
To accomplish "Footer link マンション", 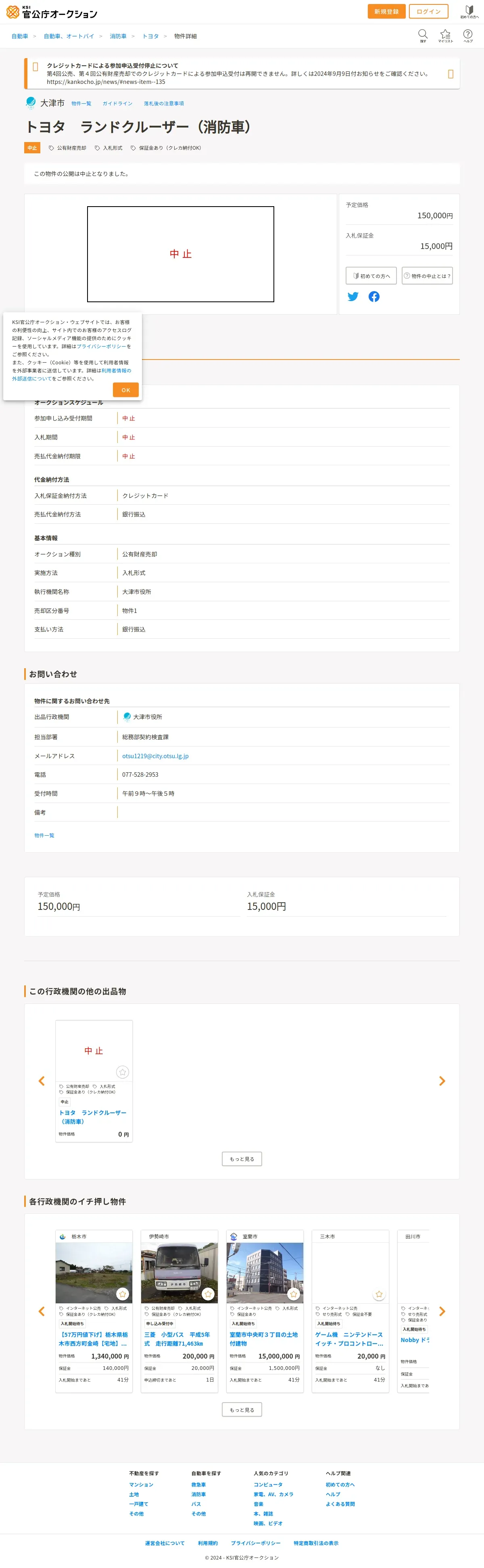I will (141, 1484).
